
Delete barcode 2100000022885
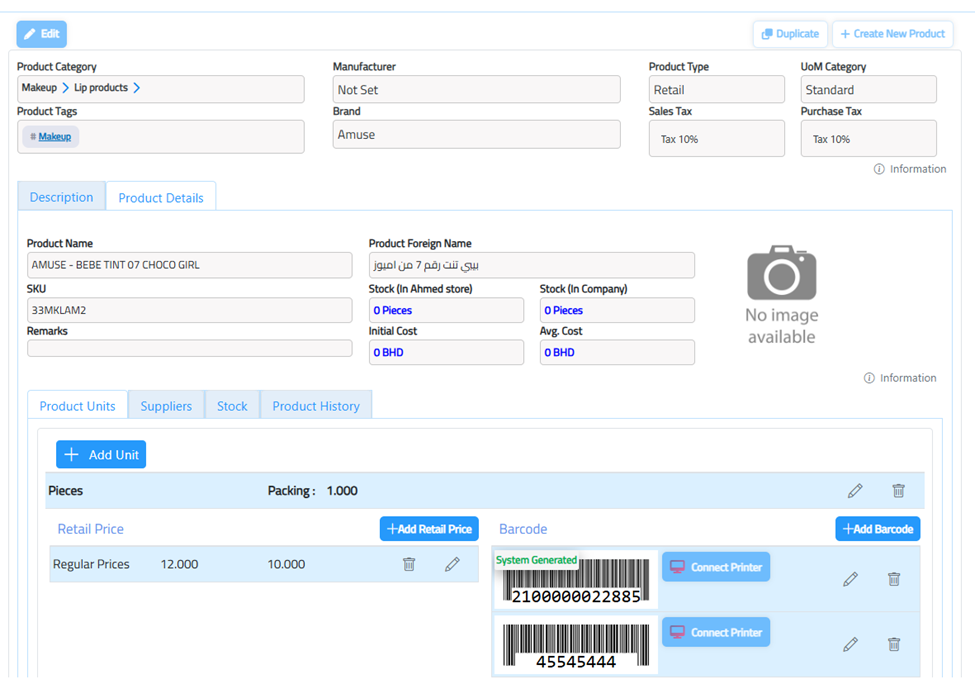click(x=894, y=579)
